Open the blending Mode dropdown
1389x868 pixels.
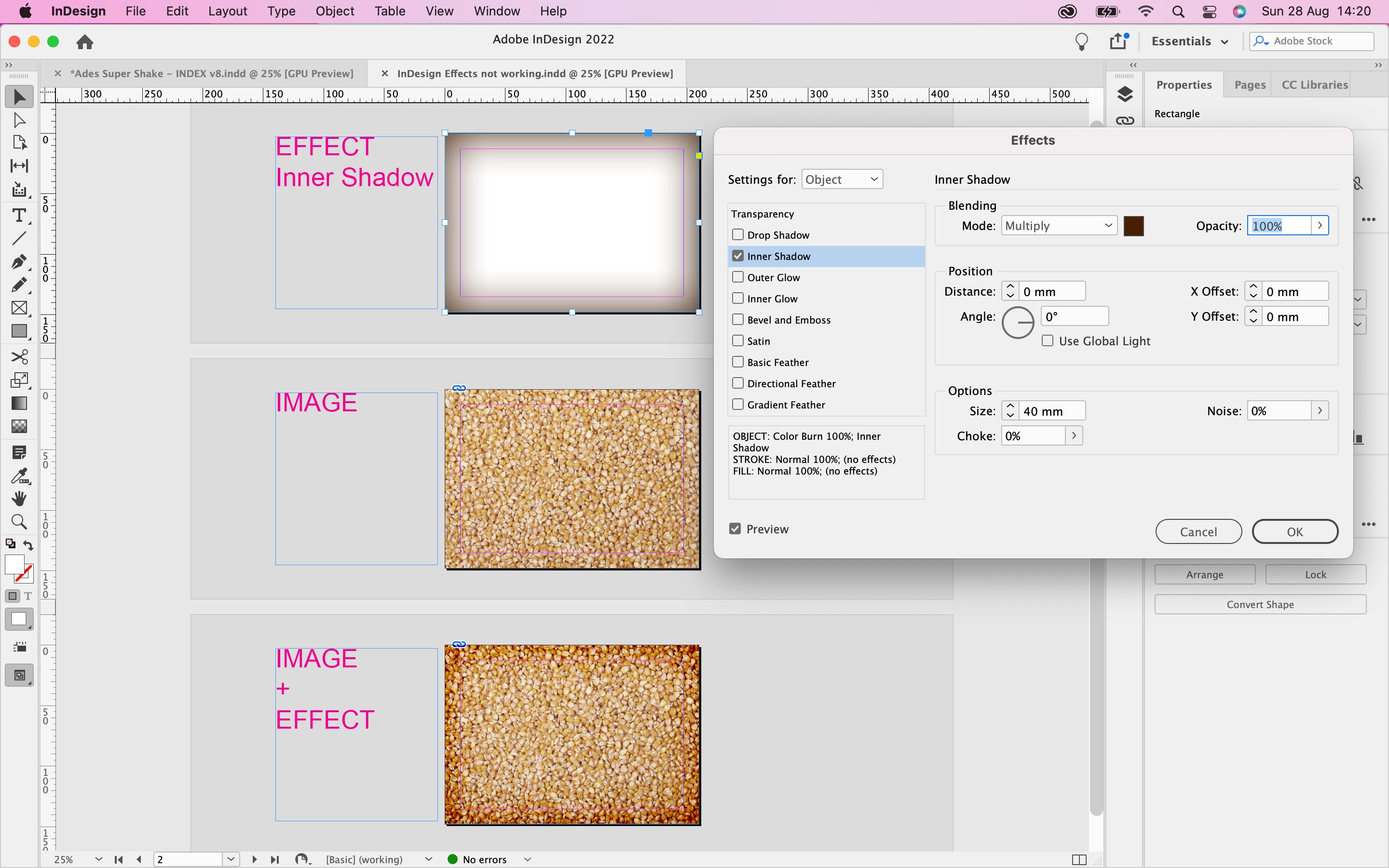click(1059, 226)
